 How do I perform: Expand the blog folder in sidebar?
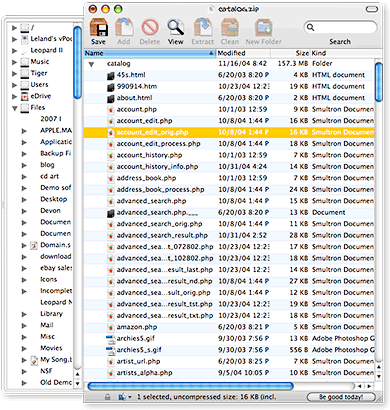[x=24, y=165]
